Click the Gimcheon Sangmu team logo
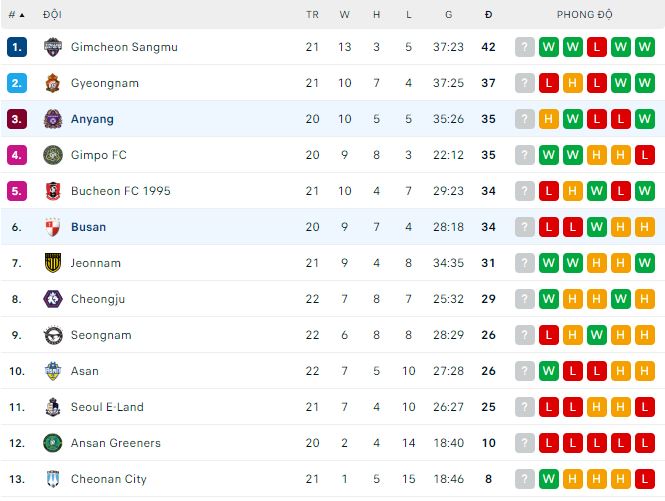 pos(53,47)
